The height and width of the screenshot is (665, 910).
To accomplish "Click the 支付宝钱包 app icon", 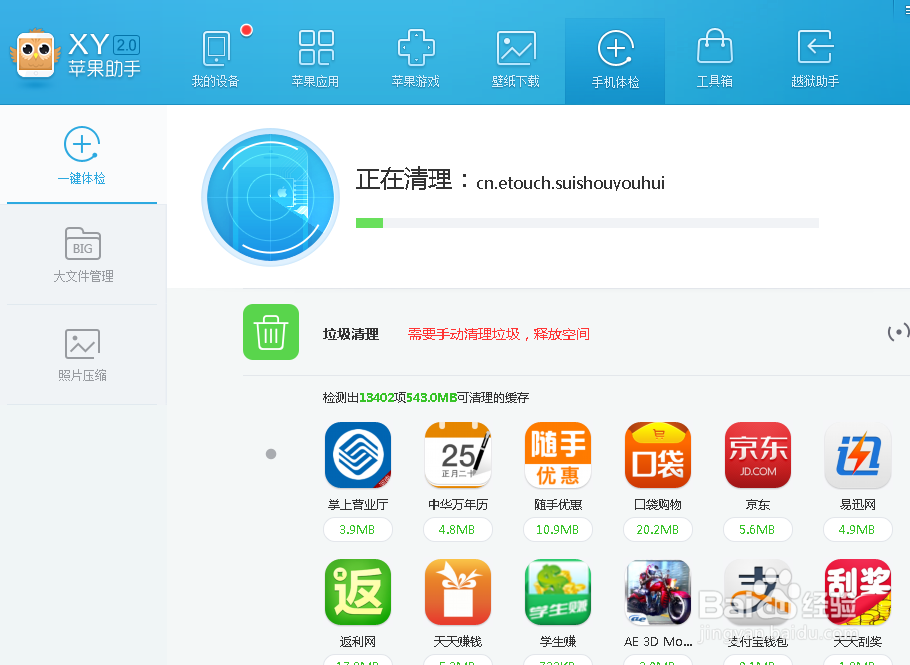I will 758,592.
